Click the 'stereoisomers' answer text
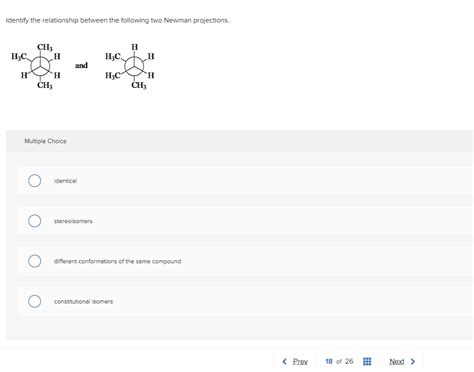This screenshot has height=372, width=474. 73,221
